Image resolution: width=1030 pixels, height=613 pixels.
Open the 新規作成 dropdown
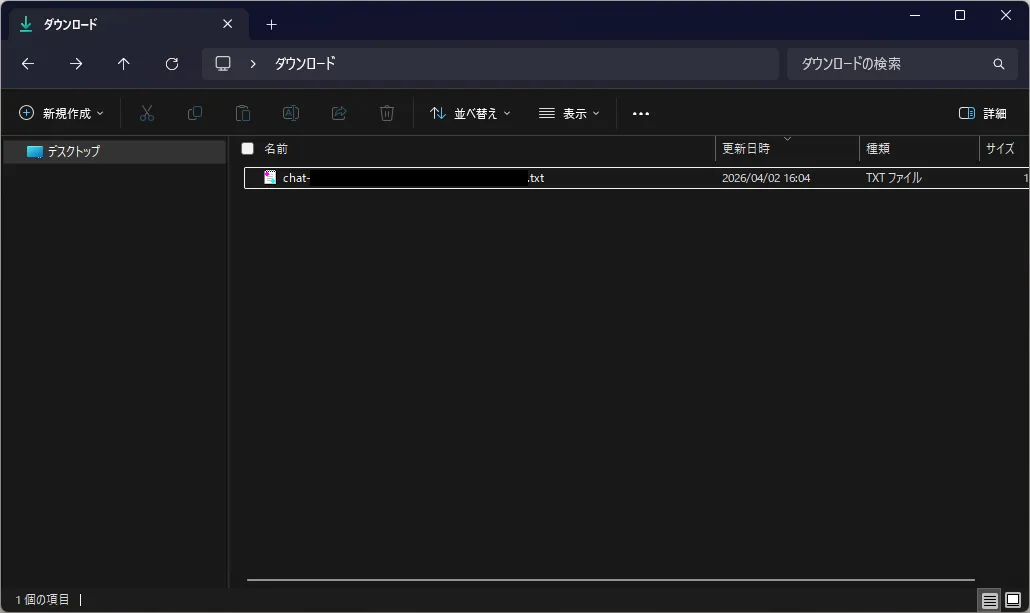pos(61,114)
